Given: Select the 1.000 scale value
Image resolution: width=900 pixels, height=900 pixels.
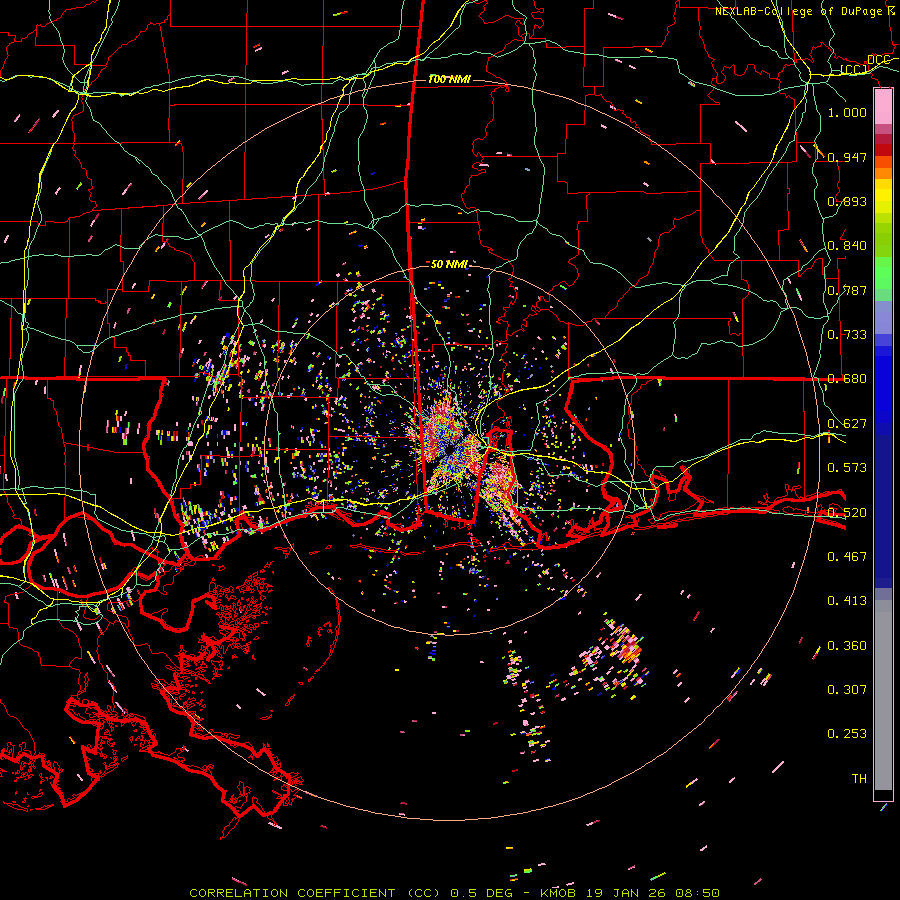Looking at the screenshot, I should (847, 112).
